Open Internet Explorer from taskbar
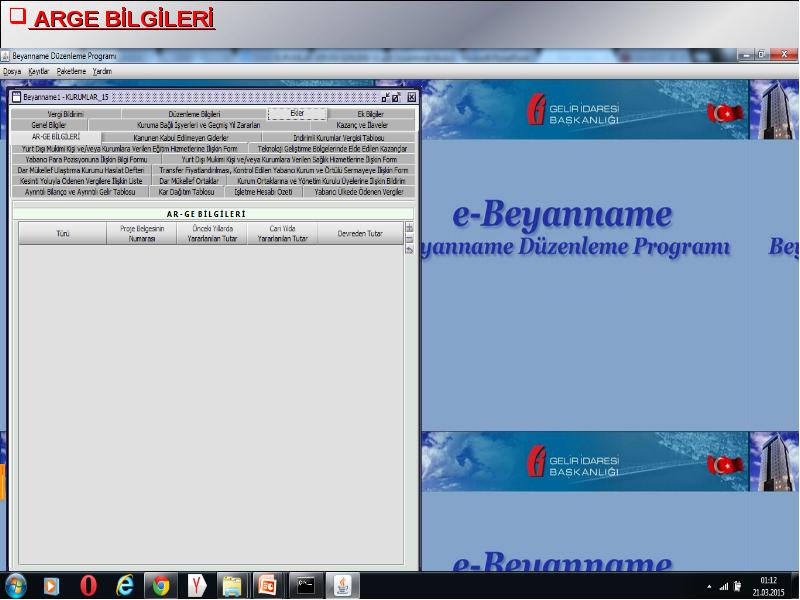Image resolution: width=800 pixels, height=600 pixels. click(x=124, y=586)
